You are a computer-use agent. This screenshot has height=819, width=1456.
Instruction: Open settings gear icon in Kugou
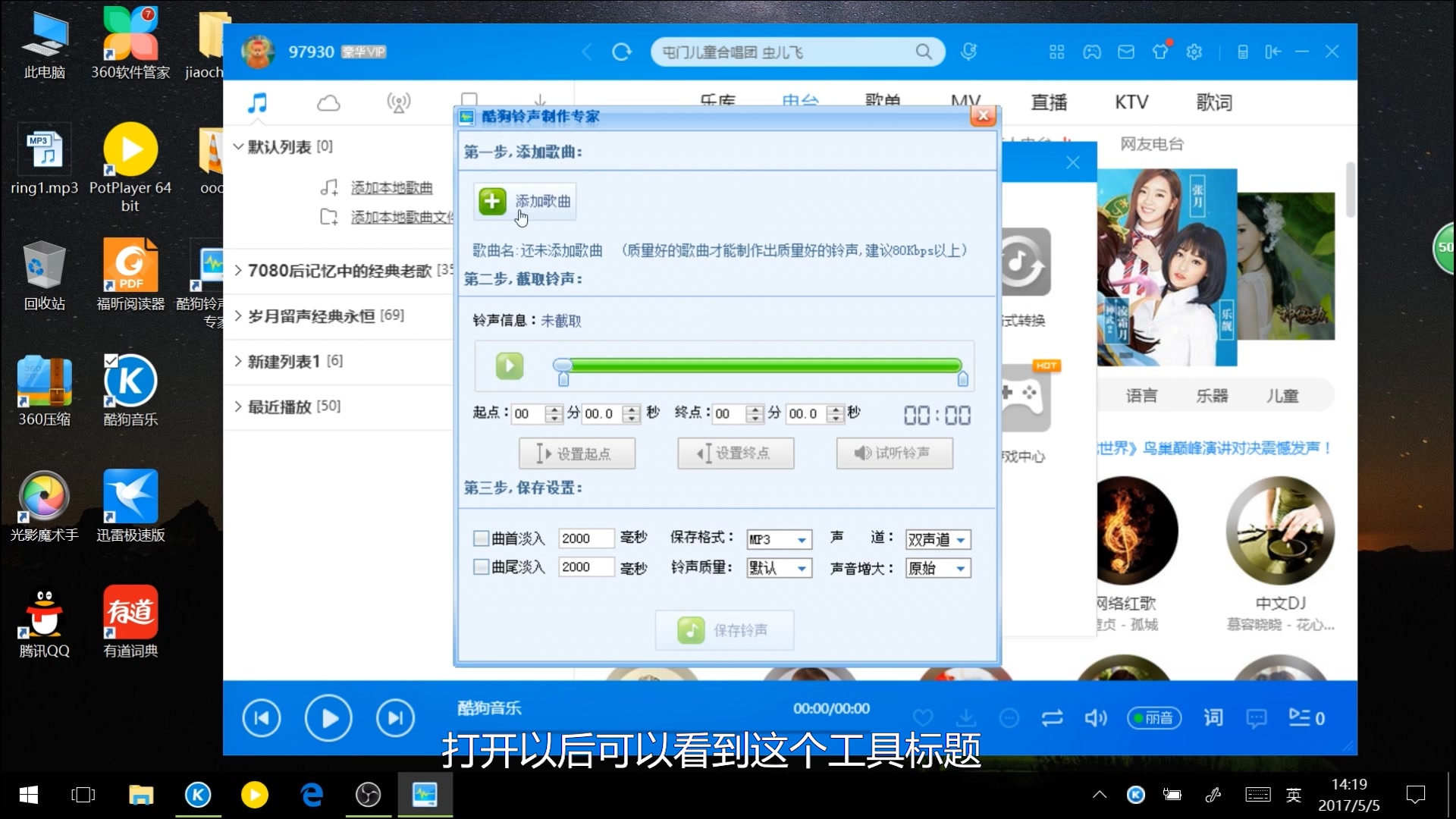pos(1194,52)
